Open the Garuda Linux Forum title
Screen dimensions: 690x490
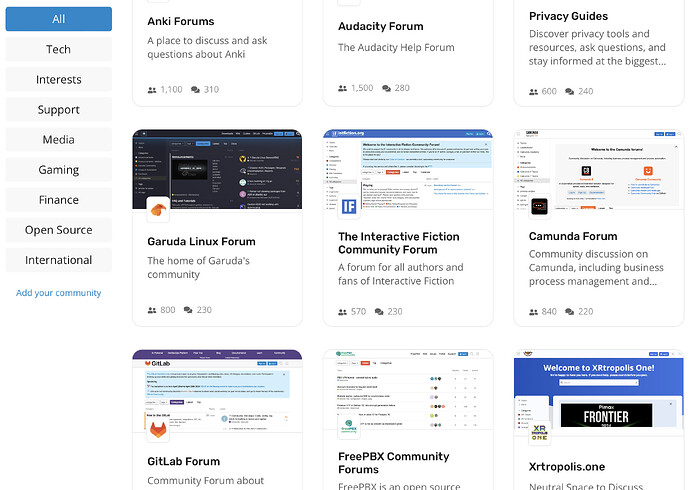[201, 241]
